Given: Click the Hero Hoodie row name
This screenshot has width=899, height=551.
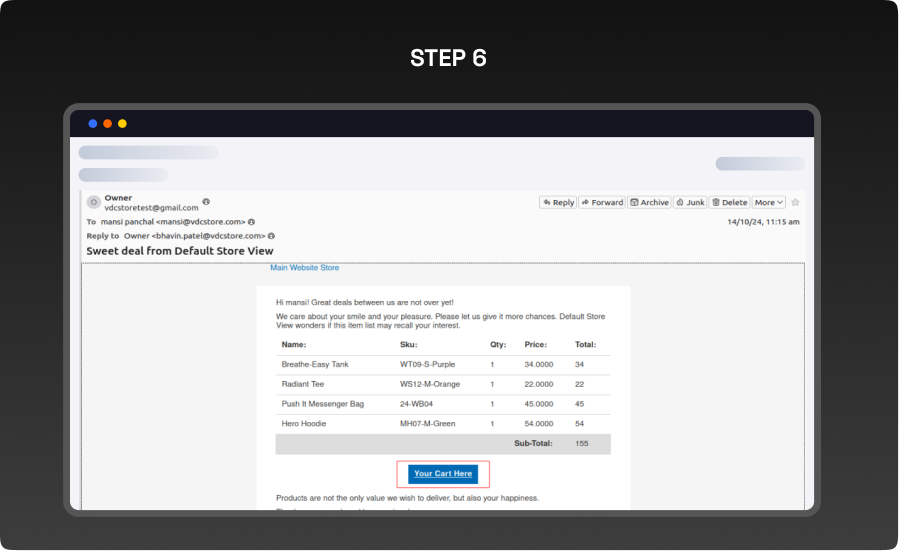Looking at the screenshot, I should 304,424.
